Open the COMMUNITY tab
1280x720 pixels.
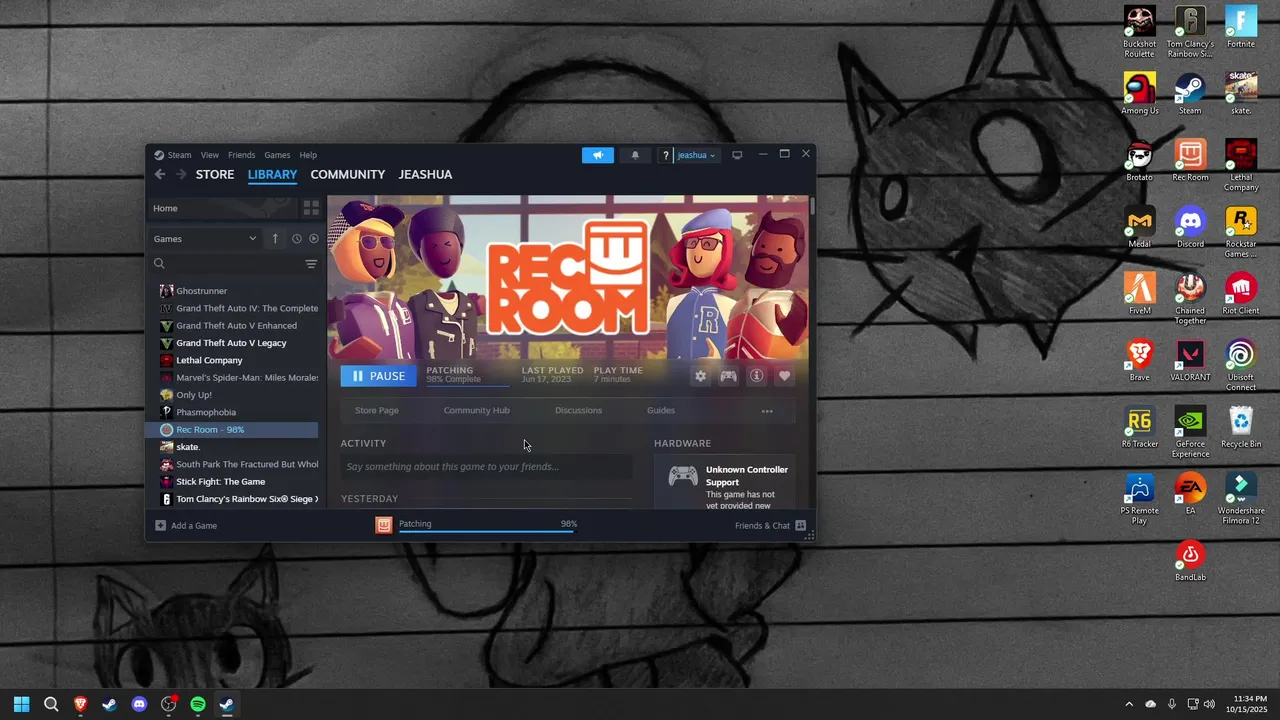click(348, 174)
